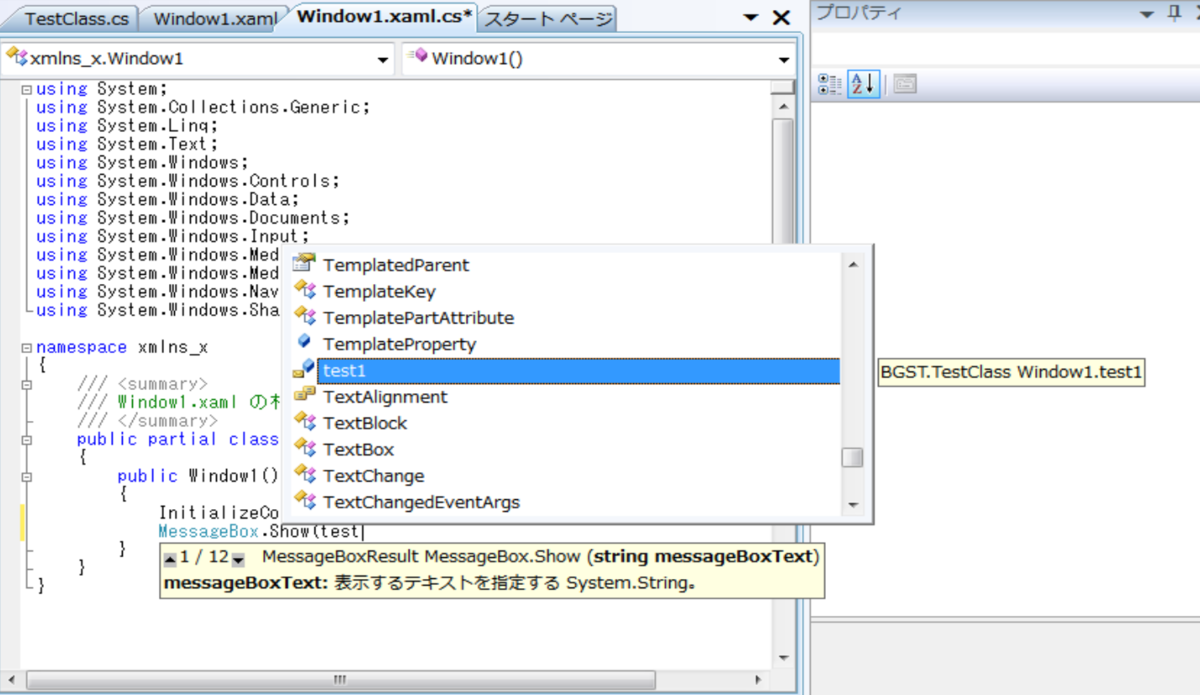Switch to the TestClass.cs tab
Viewport: 1200px width, 695px height.
coord(76,18)
